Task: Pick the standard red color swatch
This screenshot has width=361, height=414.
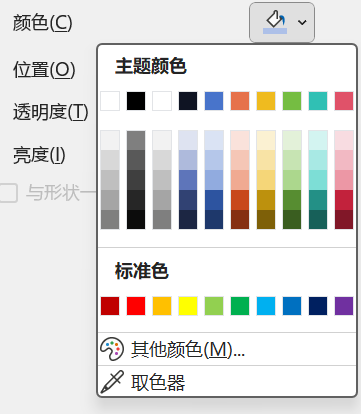Action: click(x=136, y=306)
